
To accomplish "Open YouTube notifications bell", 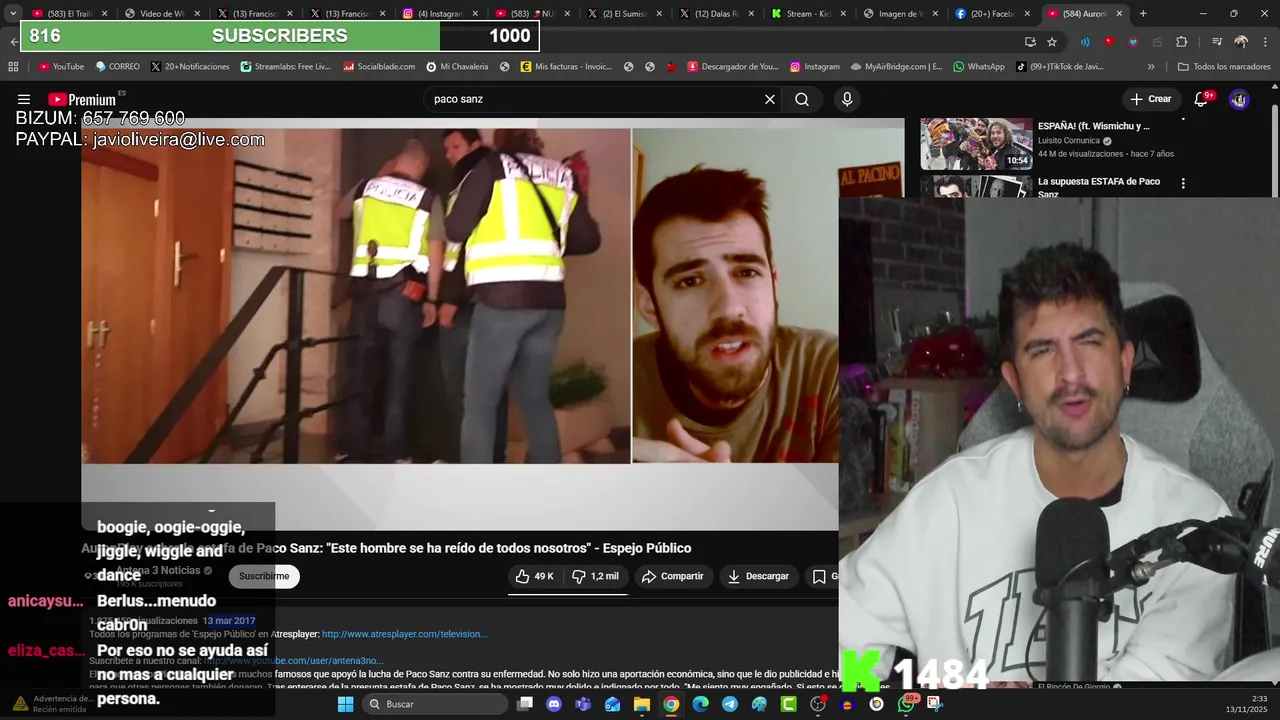I will pos(1201,99).
